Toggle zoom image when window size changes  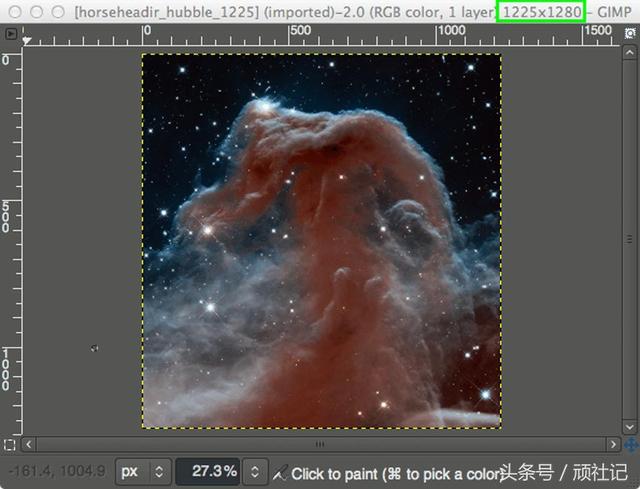click(630, 33)
